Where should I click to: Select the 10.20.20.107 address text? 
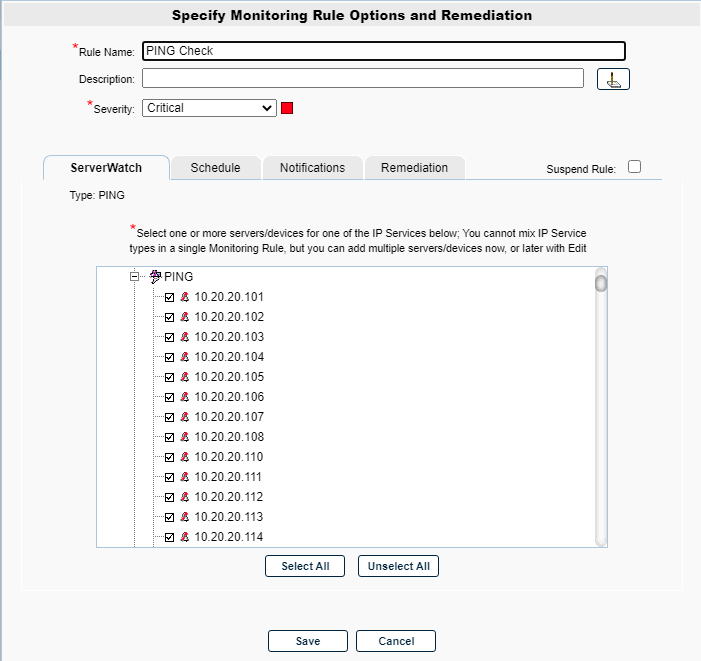tap(229, 417)
